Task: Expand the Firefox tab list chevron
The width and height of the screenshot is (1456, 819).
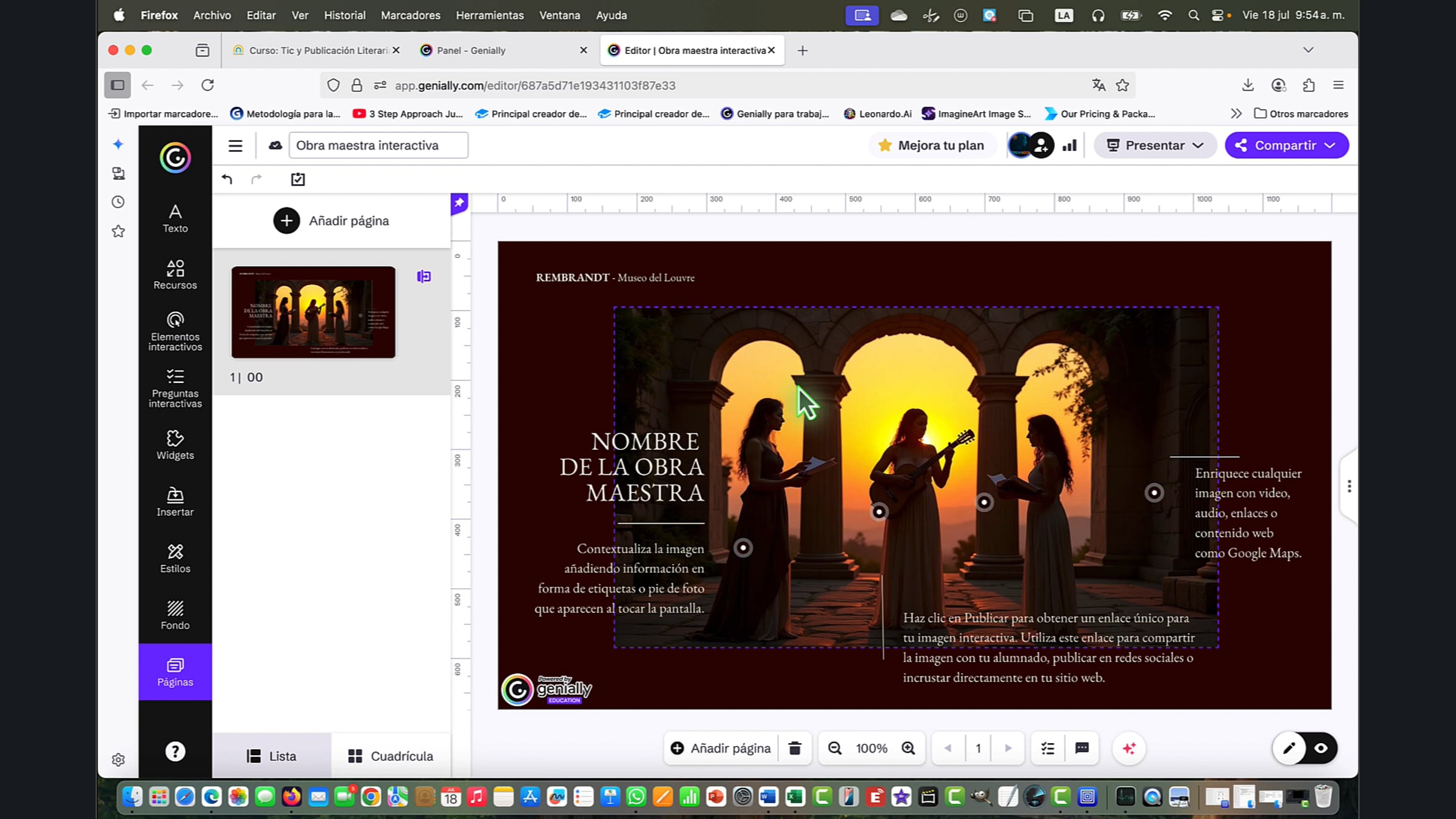Action: click(1308, 50)
